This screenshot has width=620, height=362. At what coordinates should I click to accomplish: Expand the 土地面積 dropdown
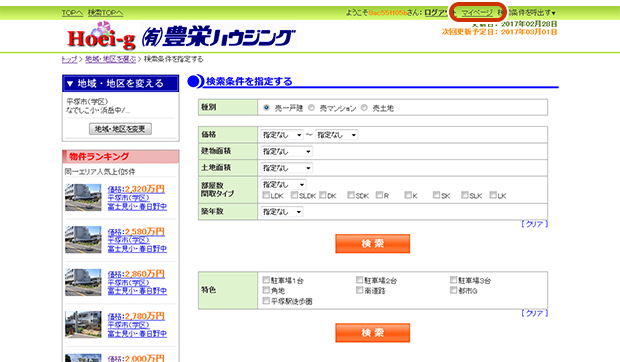click(287, 168)
